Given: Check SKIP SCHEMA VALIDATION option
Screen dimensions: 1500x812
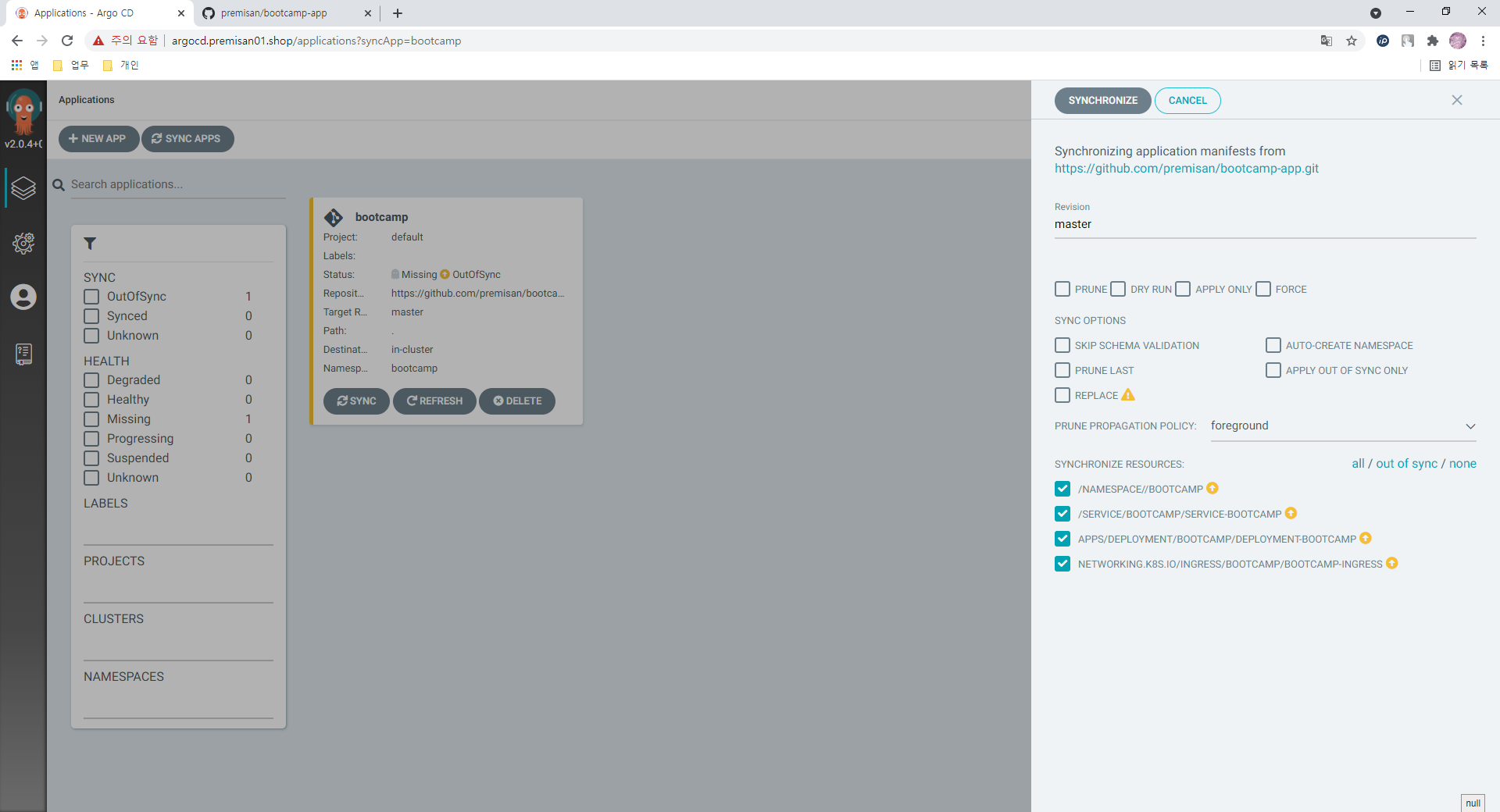Looking at the screenshot, I should 1062,345.
